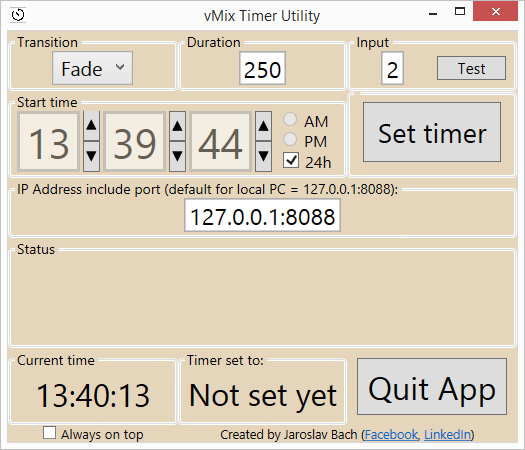Increase the start time minutes with up arrow

[177, 126]
